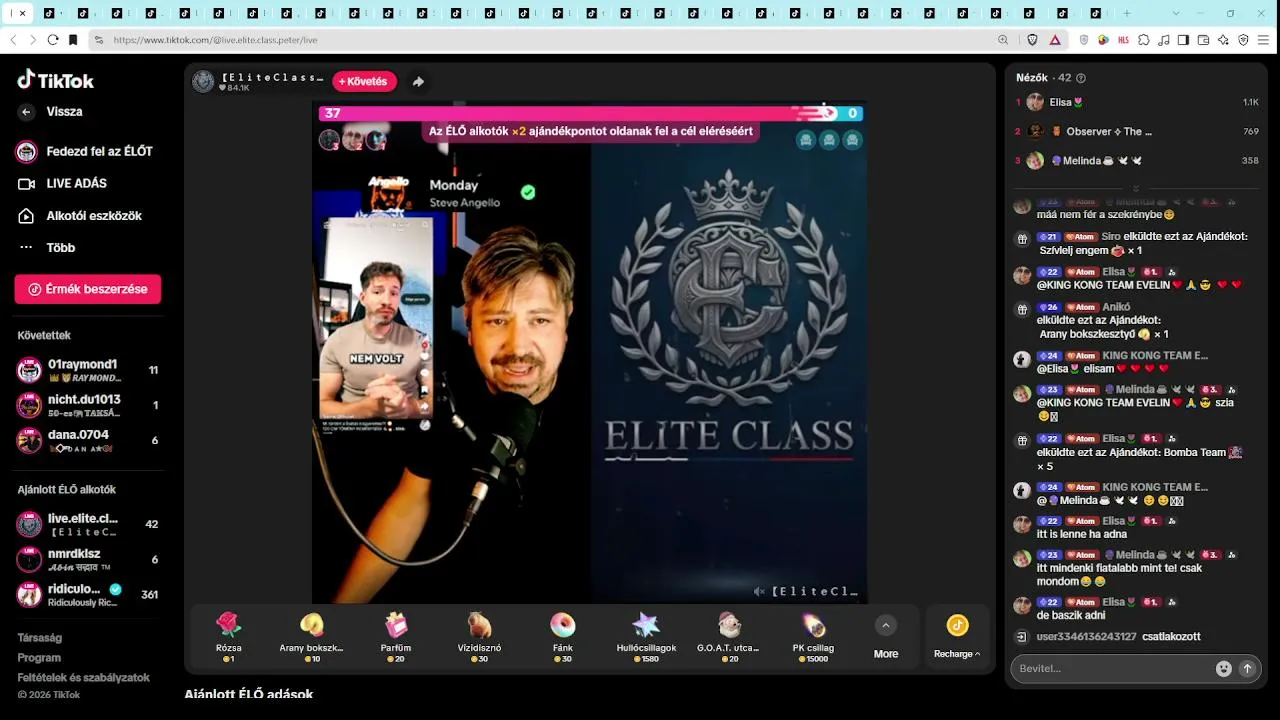Open the Brave Wallet icon
This screenshot has width=1280, height=720.
tap(1204, 40)
